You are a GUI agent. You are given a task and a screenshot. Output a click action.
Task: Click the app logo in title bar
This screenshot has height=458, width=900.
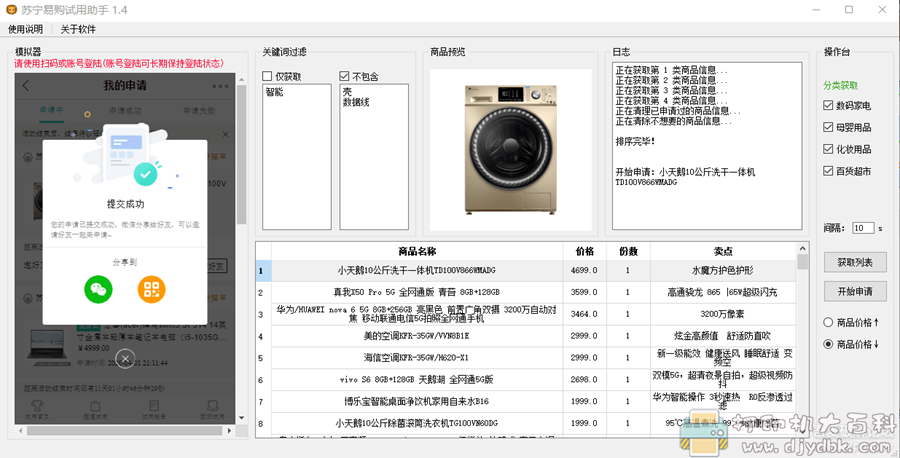(11, 10)
